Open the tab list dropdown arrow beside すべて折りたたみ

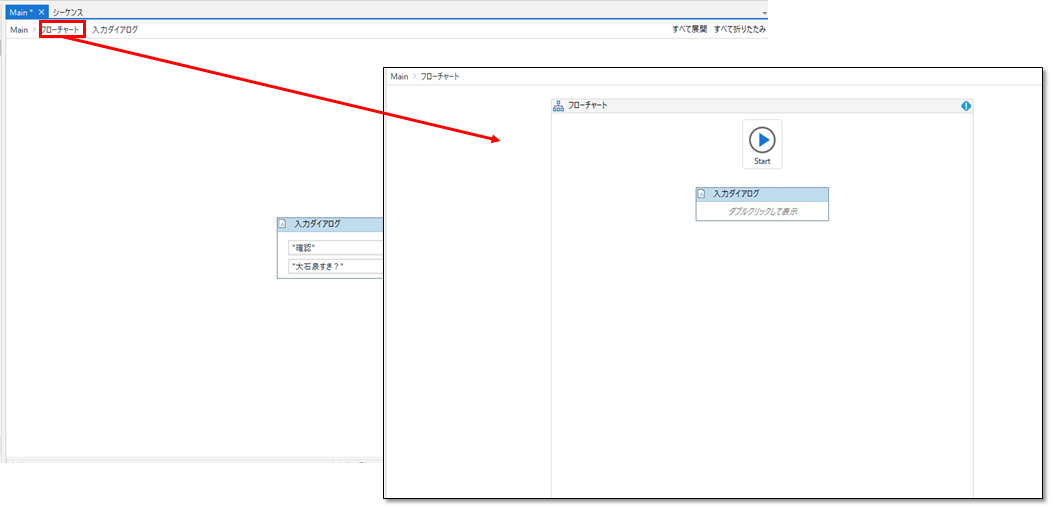(x=764, y=13)
